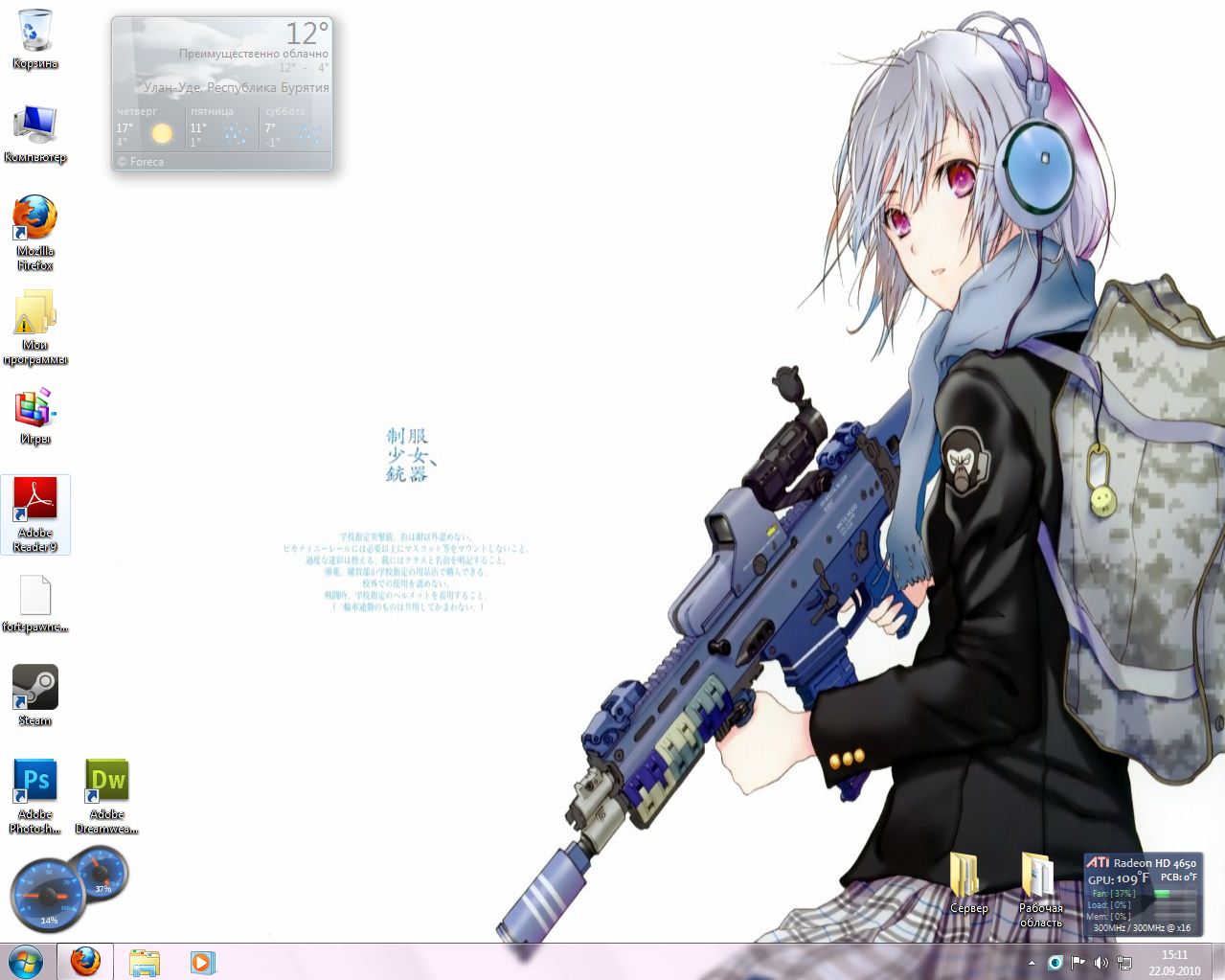Click the Show Desktop strip

1218,962
